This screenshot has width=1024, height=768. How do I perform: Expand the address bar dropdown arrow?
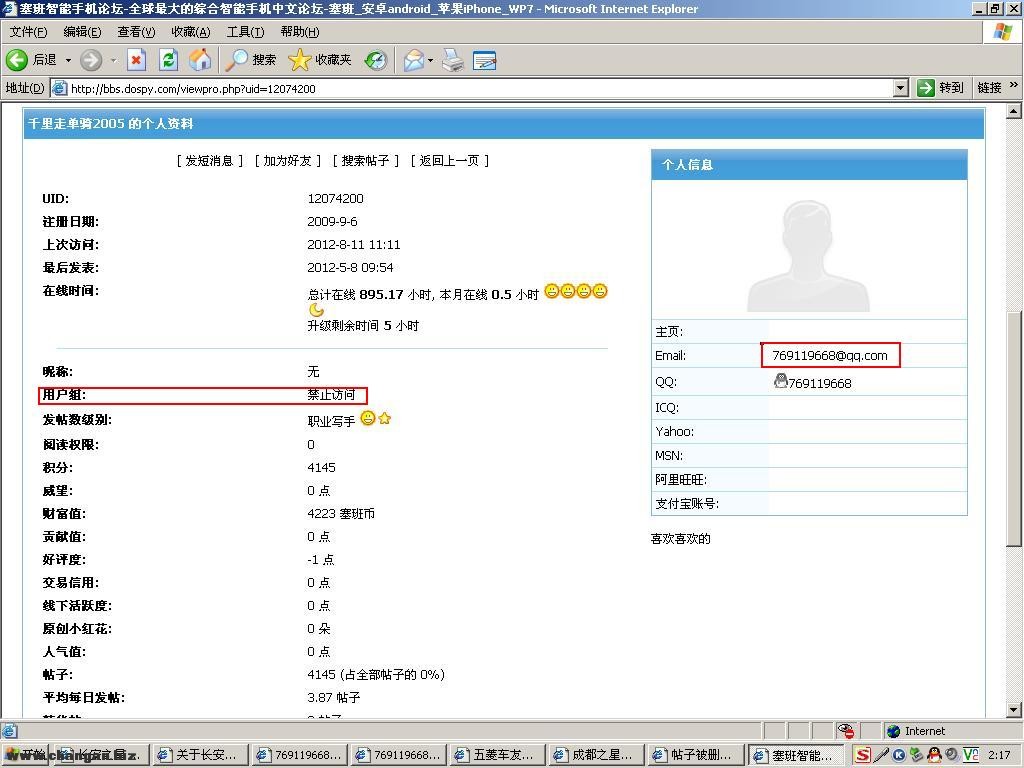[x=900, y=88]
